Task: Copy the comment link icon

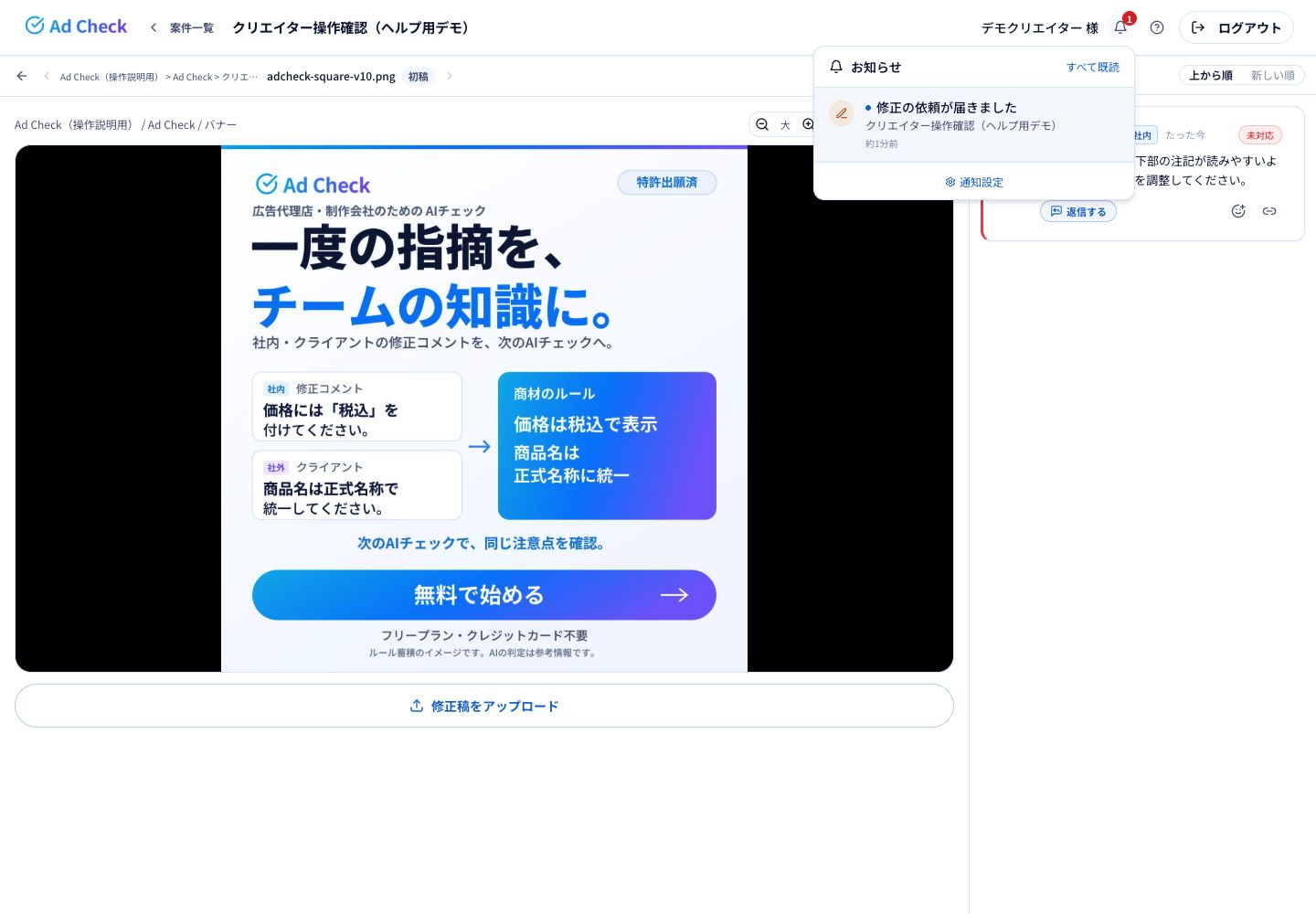Action: 1269,211
